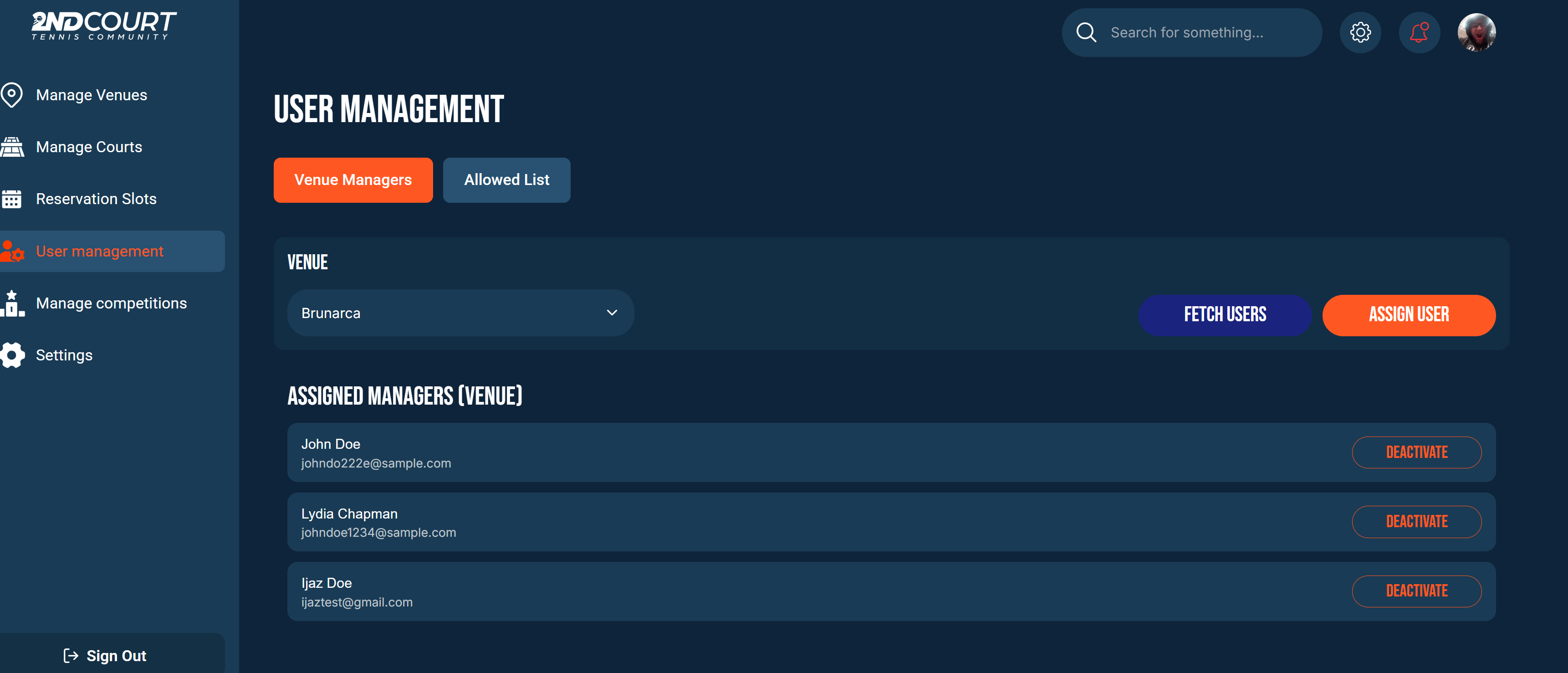Open notifications bell icon

1419,32
